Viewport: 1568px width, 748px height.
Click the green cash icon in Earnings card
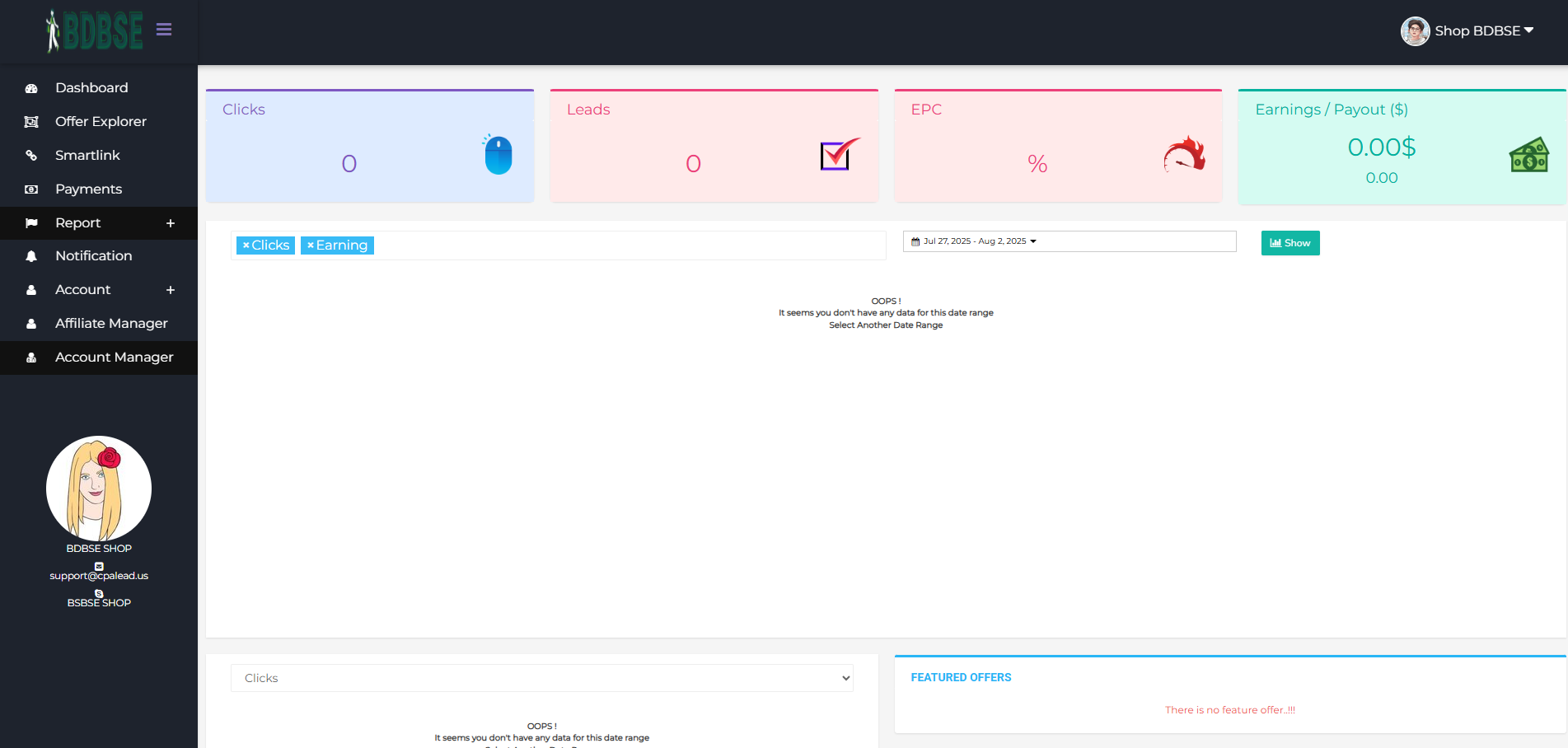(1529, 155)
